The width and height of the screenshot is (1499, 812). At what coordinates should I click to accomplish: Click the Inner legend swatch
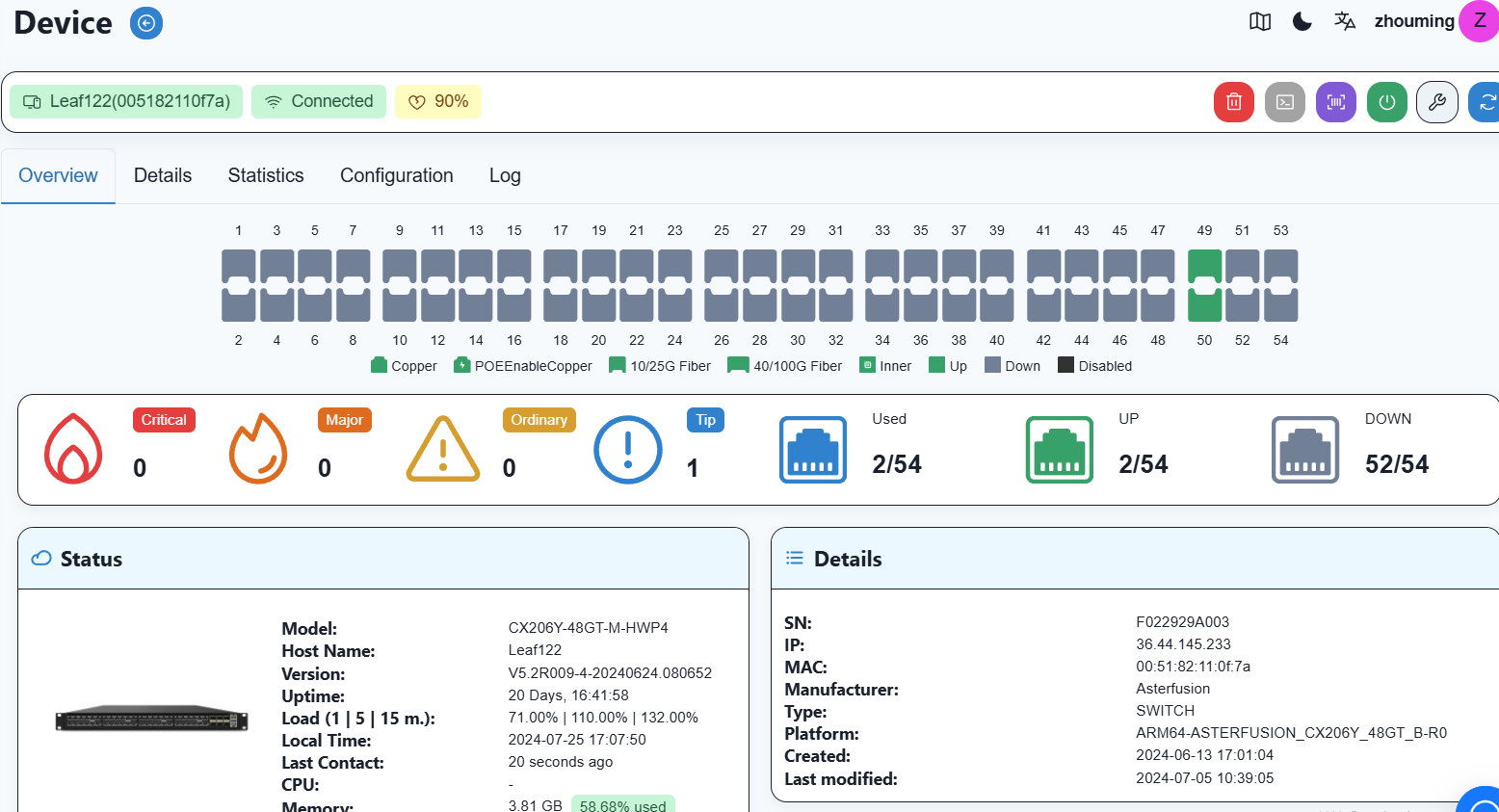867,365
